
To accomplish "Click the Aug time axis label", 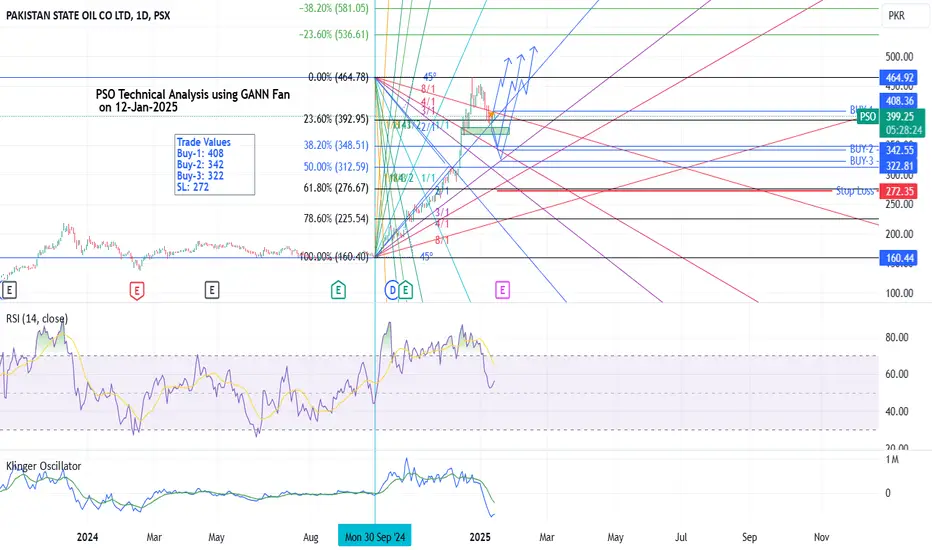I will tap(311, 537).
